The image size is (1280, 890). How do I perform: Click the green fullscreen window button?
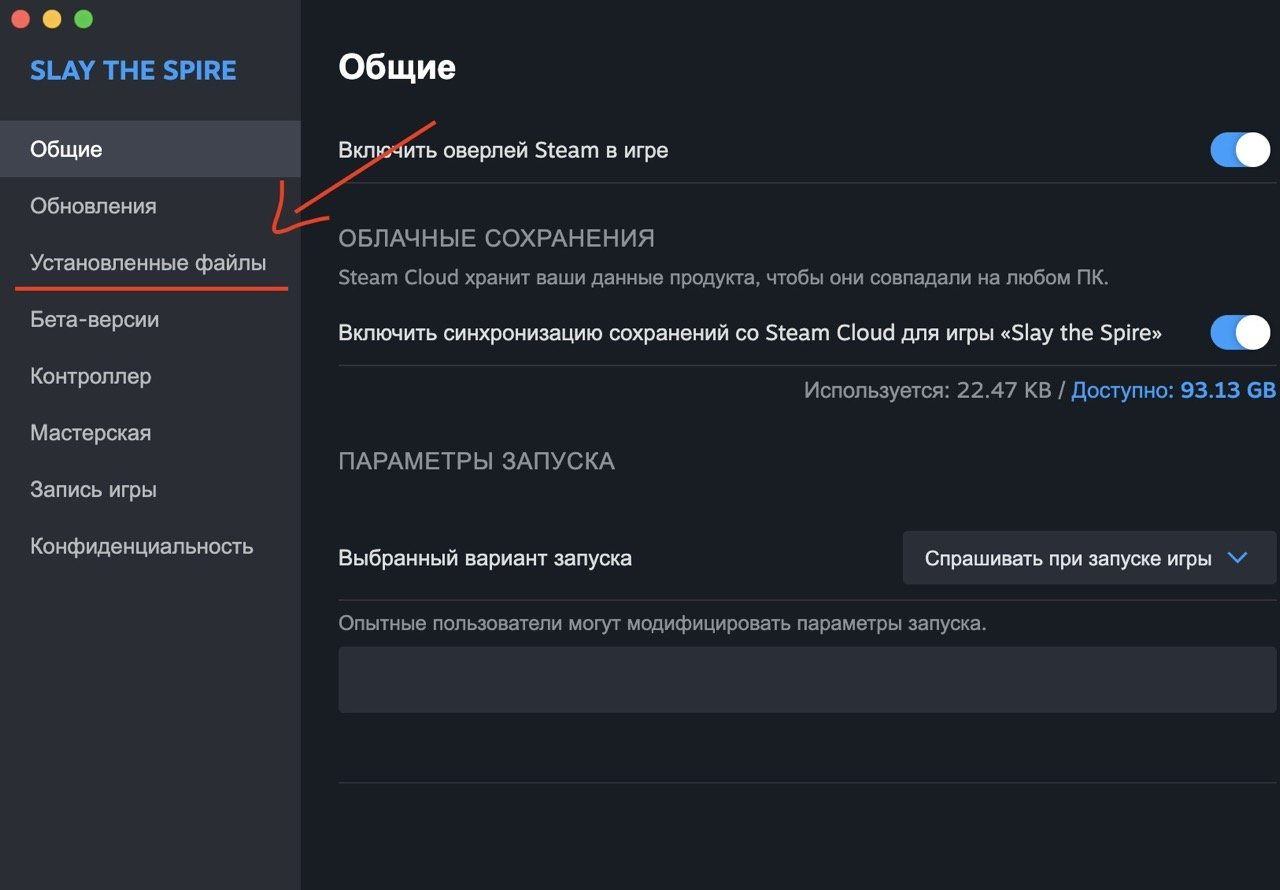pyautogui.click(x=84, y=19)
